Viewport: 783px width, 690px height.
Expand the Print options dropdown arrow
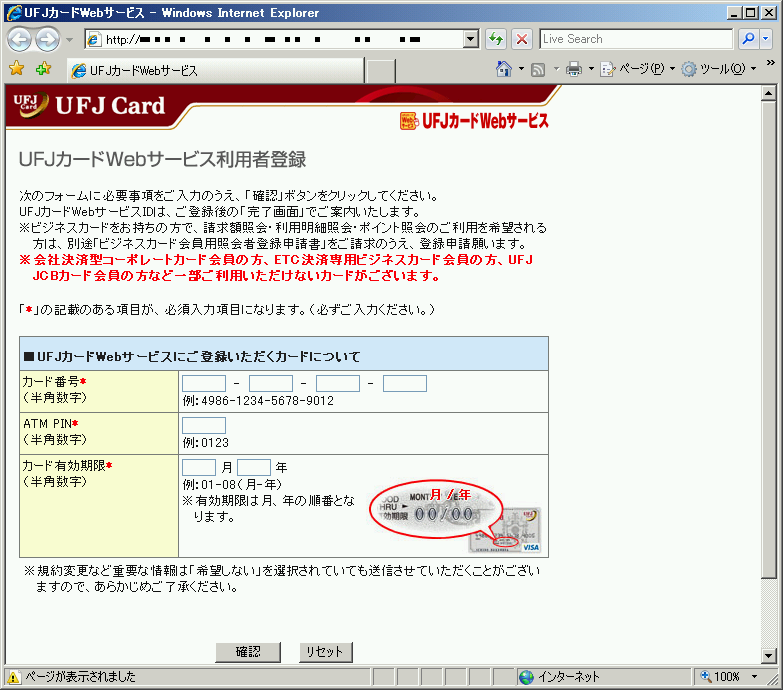click(591, 69)
